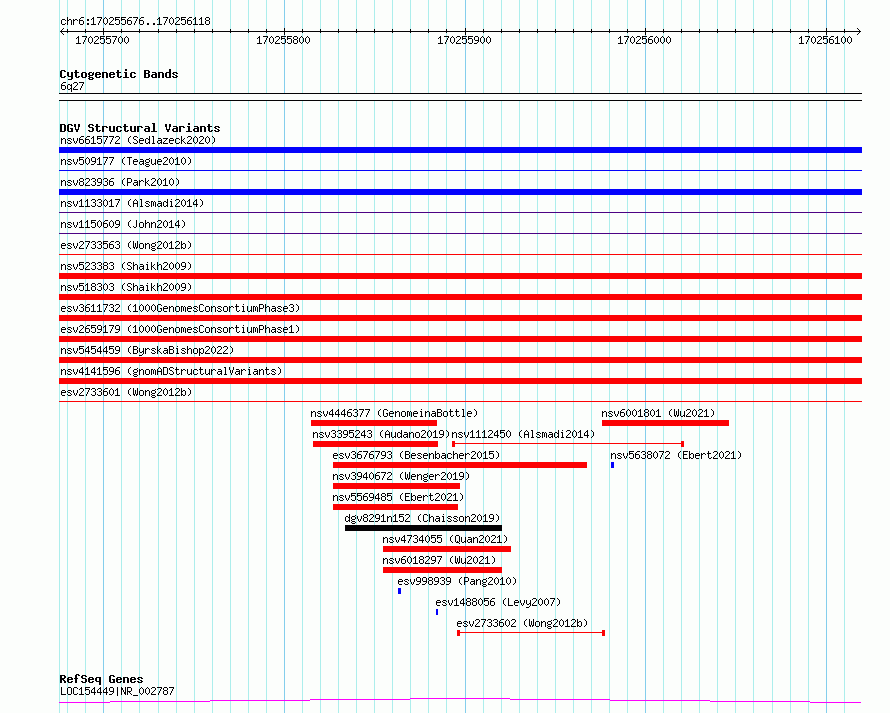Click the Cytogenetic Bands track heading
The height and width of the screenshot is (713, 890).
point(119,74)
